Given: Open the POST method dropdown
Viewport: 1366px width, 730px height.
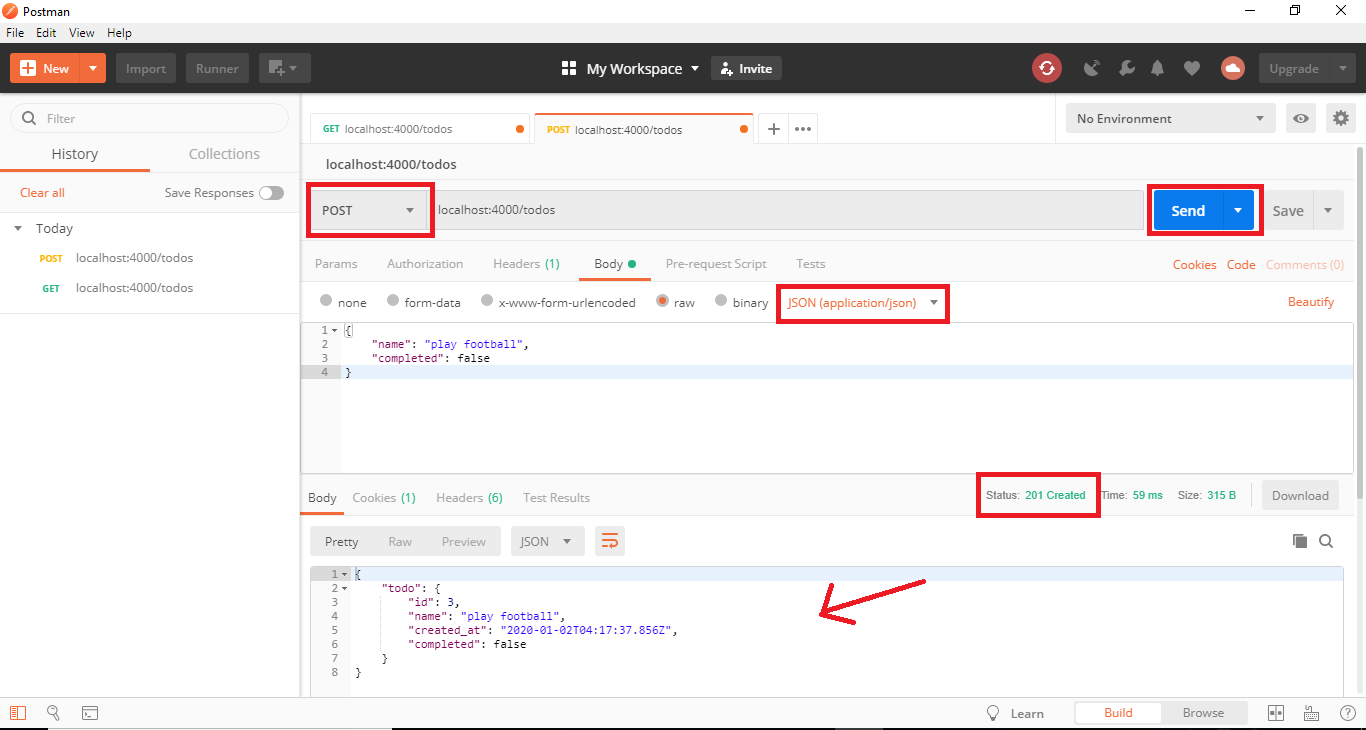Looking at the screenshot, I should 369,210.
